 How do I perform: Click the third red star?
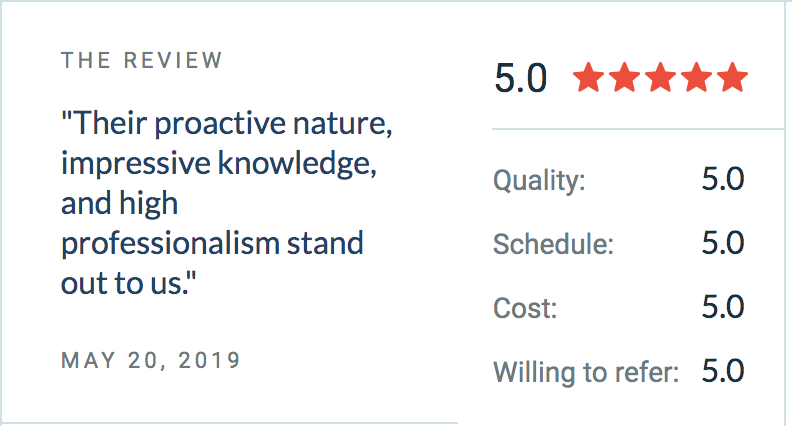[x=661, y=77]
